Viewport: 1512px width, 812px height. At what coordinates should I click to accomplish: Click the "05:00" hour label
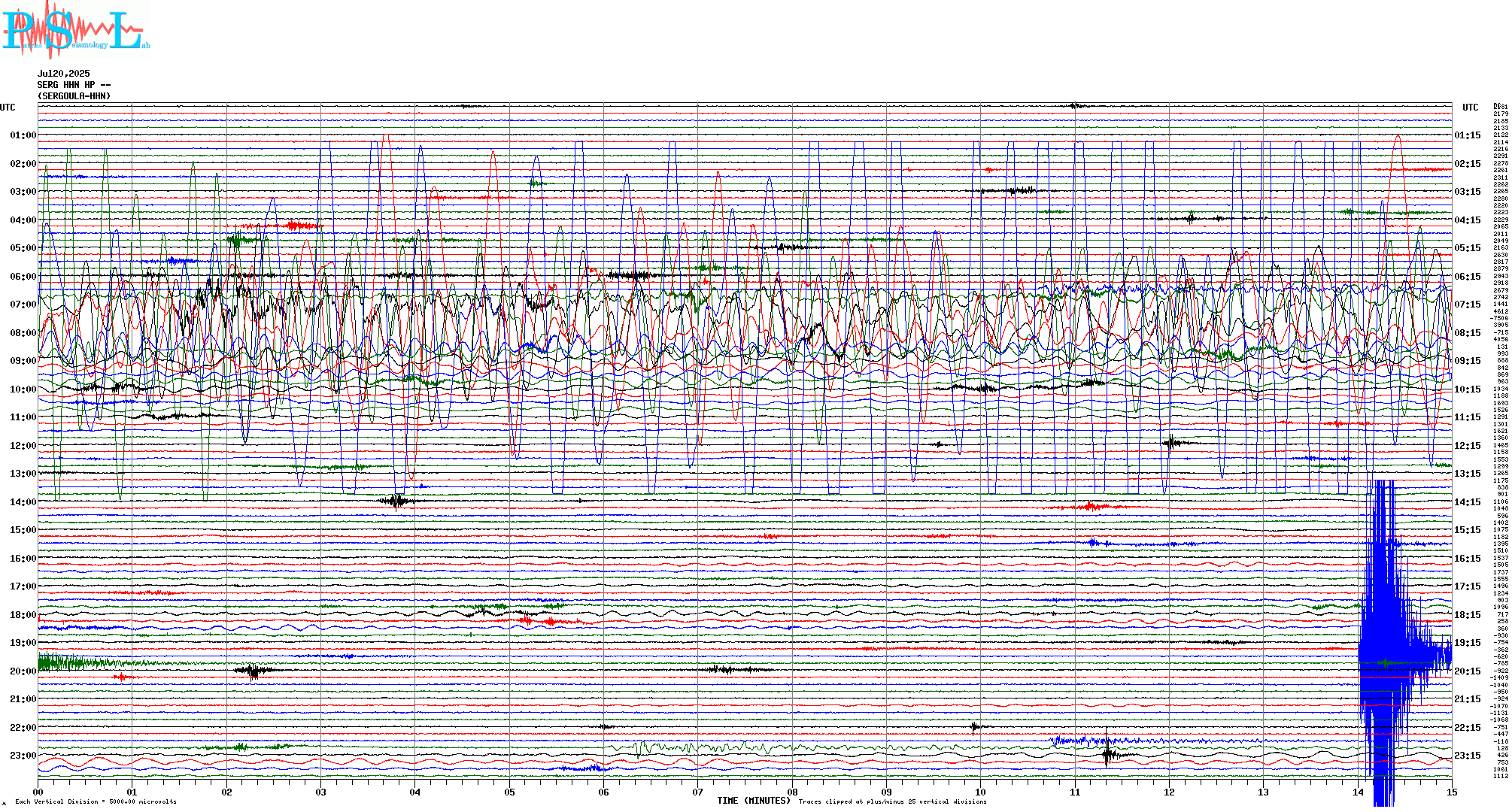23,248
